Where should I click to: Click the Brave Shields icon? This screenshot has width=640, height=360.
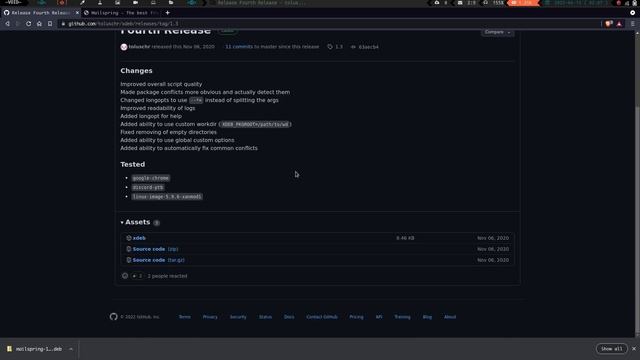(x=609, y=24)
